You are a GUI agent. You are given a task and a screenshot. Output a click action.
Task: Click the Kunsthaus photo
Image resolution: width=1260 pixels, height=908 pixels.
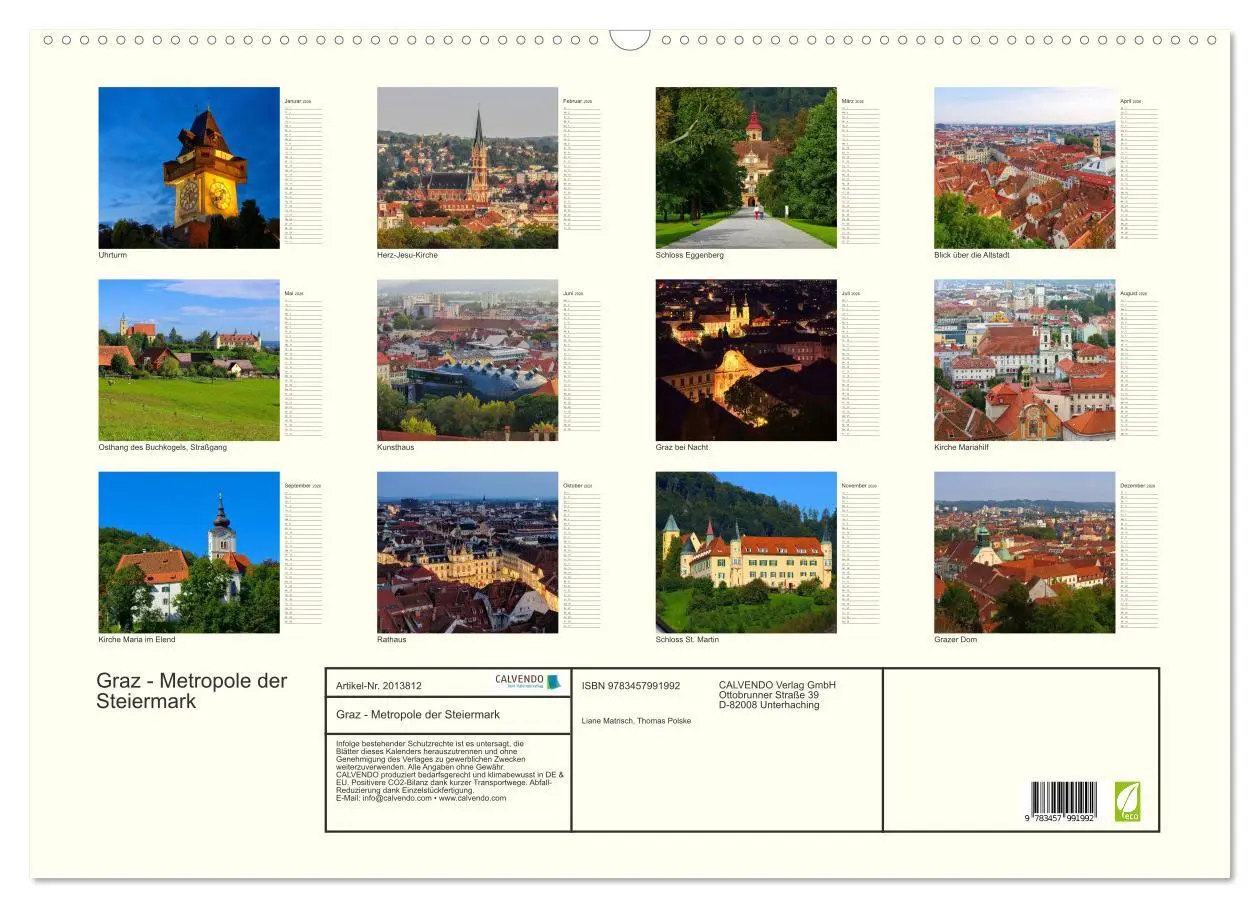[467, 358]
